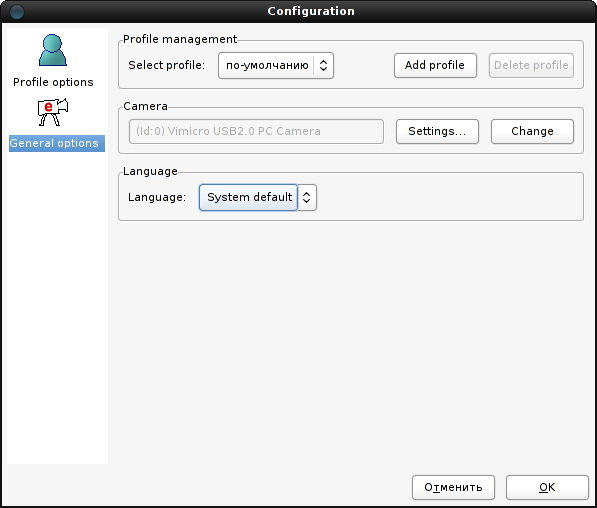Click the 'Profile management' group title
This screenshot has height=508, width=597.
180,39
